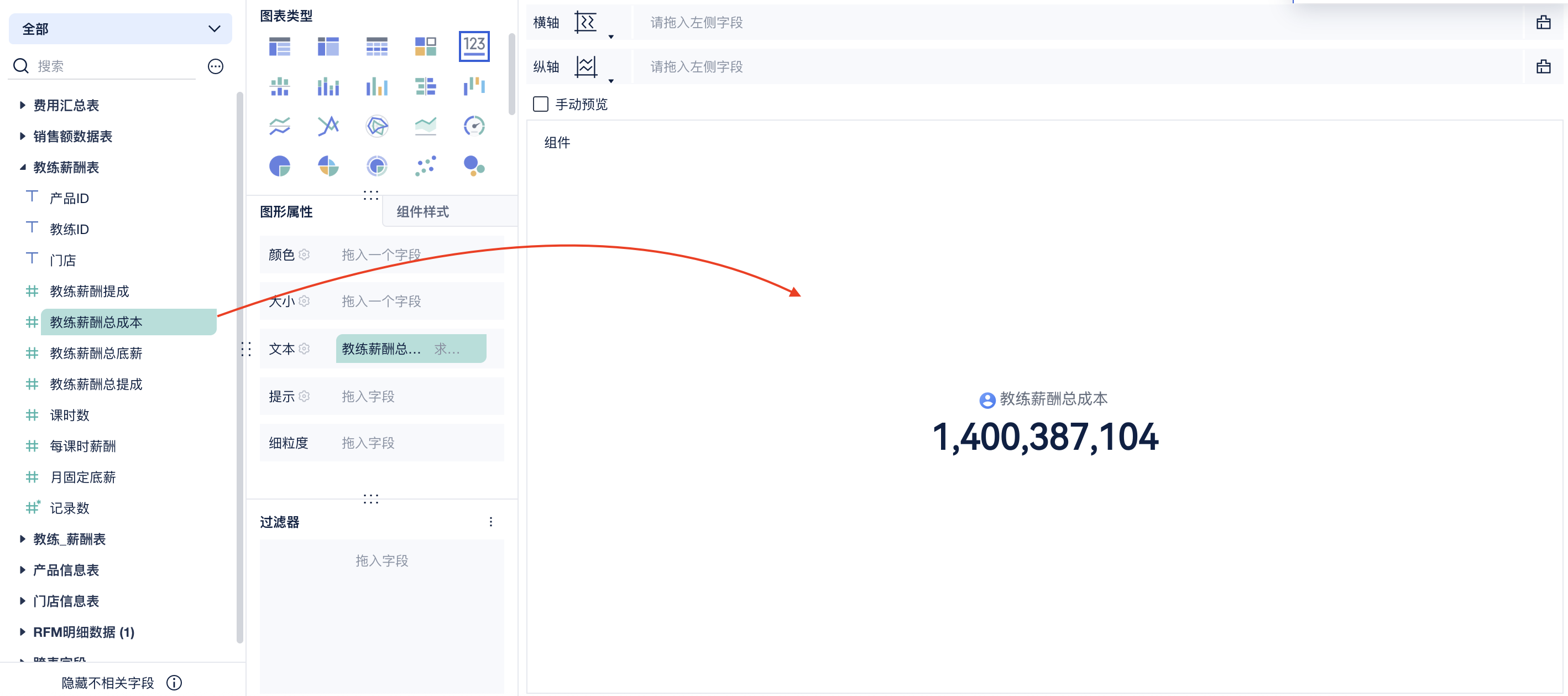
Task: Click the 隐藏不相关字段 info icon
Action: point(174,683)
